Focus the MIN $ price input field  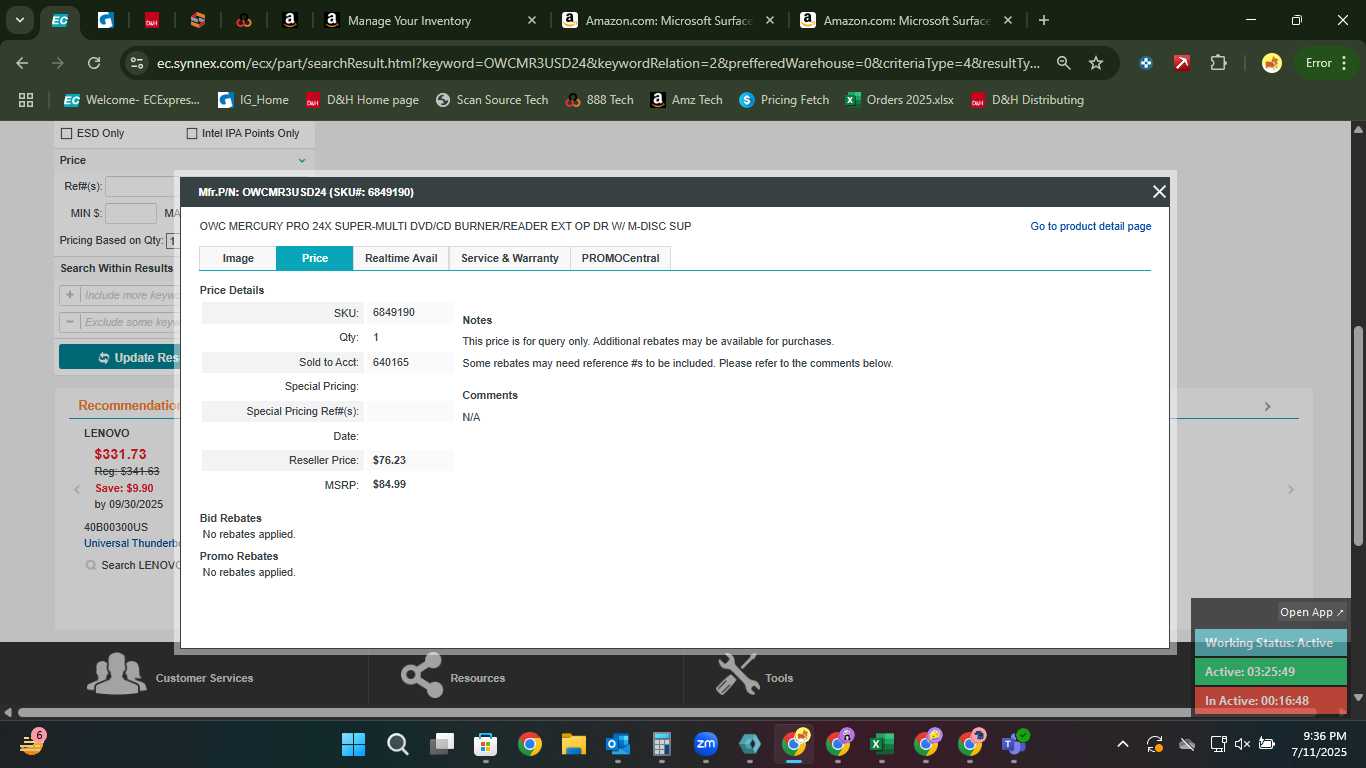[x=131, y=213]
